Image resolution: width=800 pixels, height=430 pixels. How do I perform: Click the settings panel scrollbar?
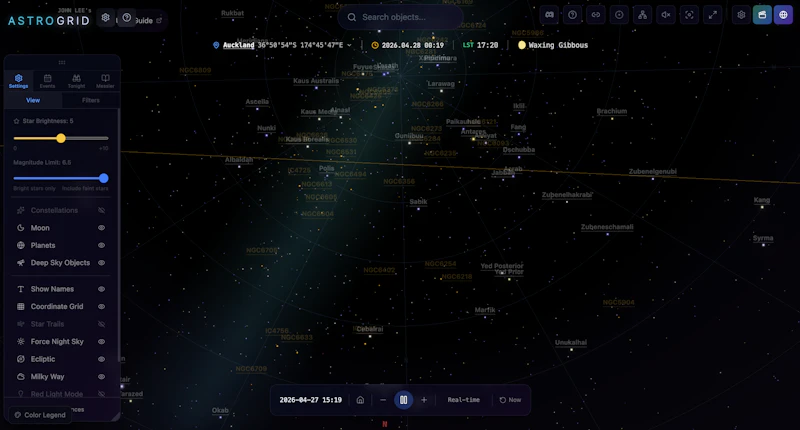[119, 235]
